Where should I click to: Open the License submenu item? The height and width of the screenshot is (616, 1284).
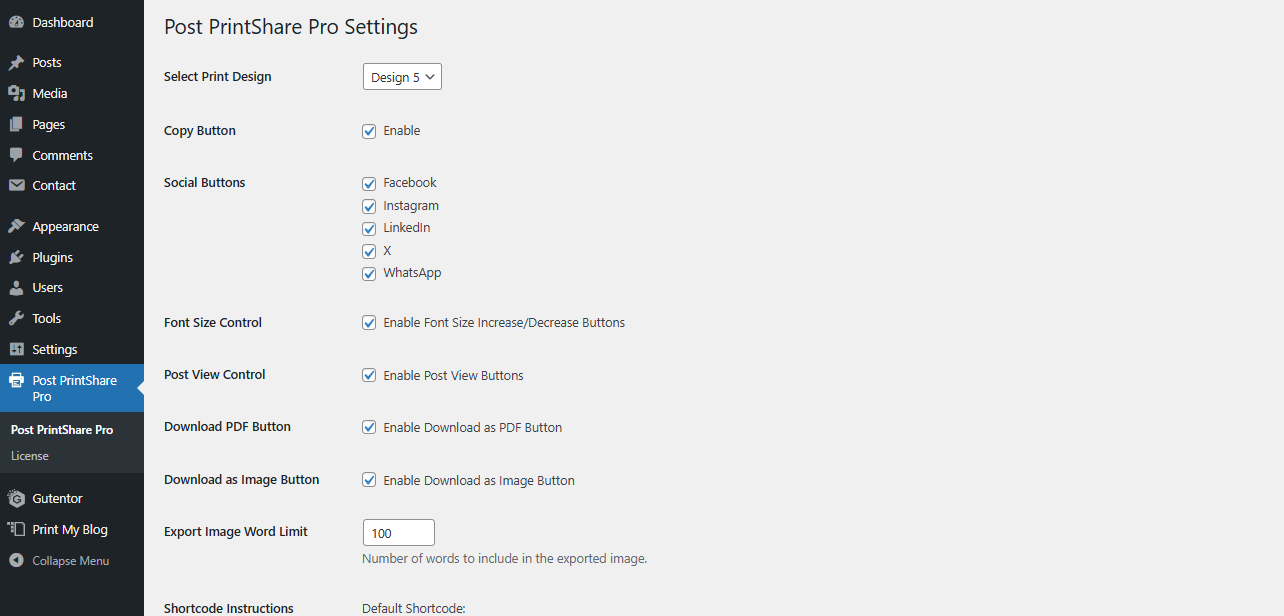(x=30, y=456)
